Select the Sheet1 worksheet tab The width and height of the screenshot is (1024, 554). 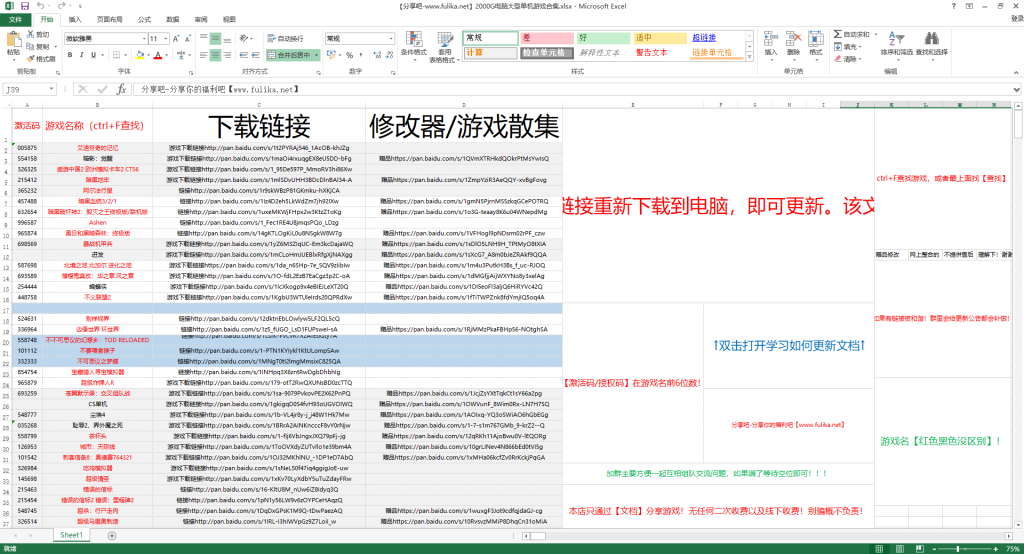[x=71, y=535]
